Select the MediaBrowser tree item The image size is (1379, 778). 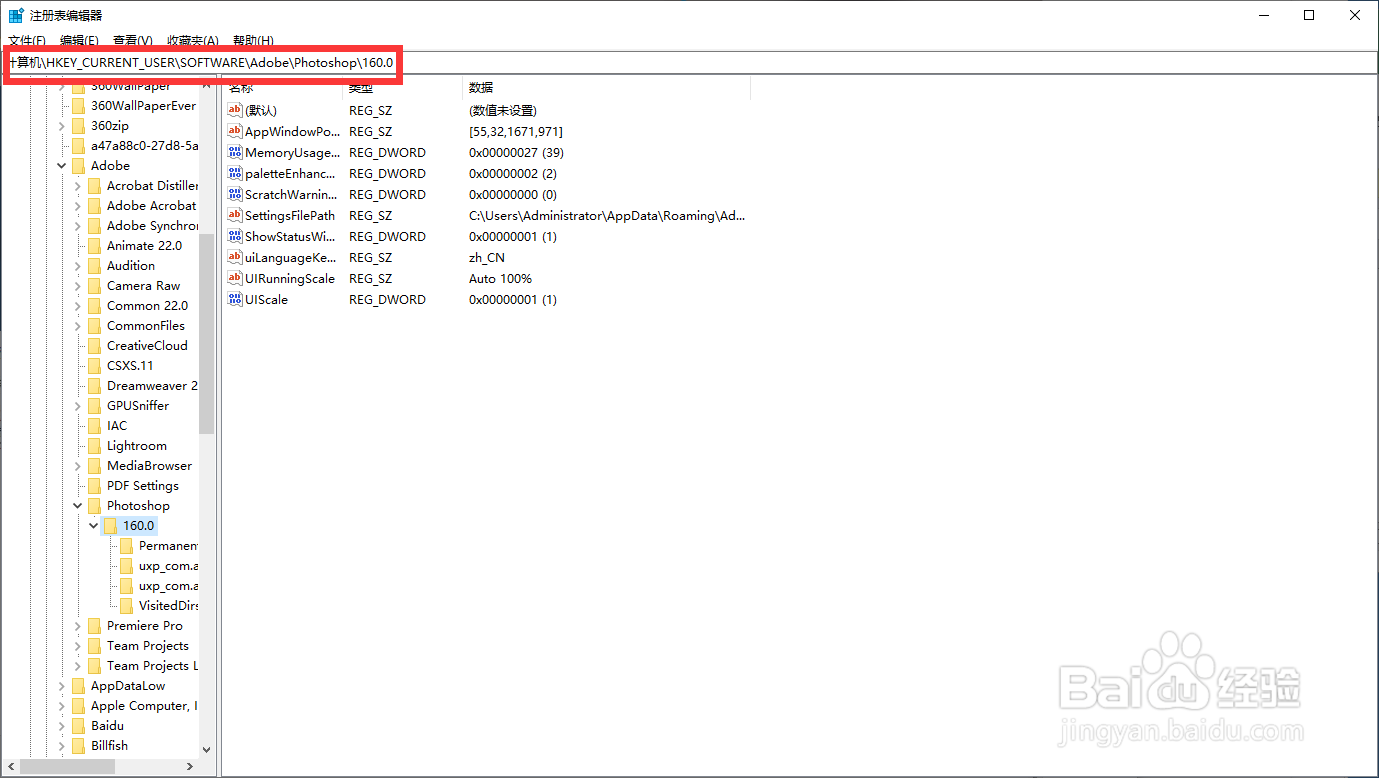[149, 466]
